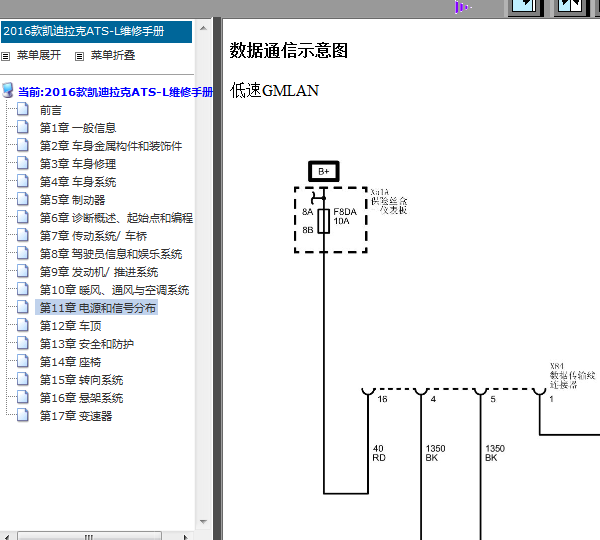The image size is (600, 540).
Task: Open 第10章 暖风、通风与空调系统
Action: click(x=114, y=290)
